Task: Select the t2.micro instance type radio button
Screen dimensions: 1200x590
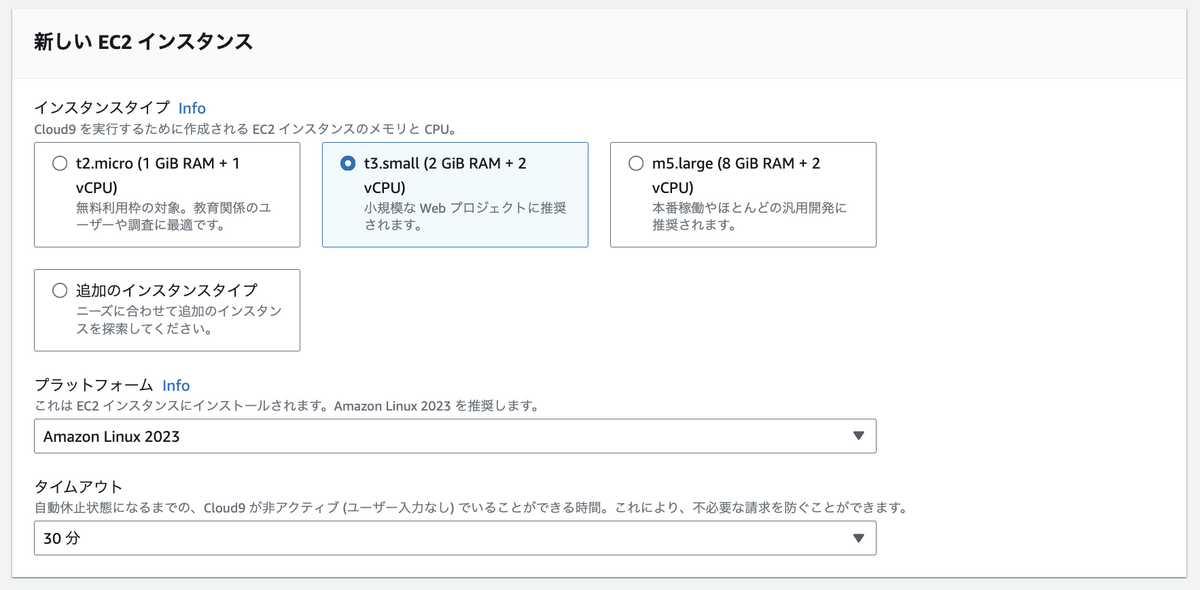Action: 60,163
